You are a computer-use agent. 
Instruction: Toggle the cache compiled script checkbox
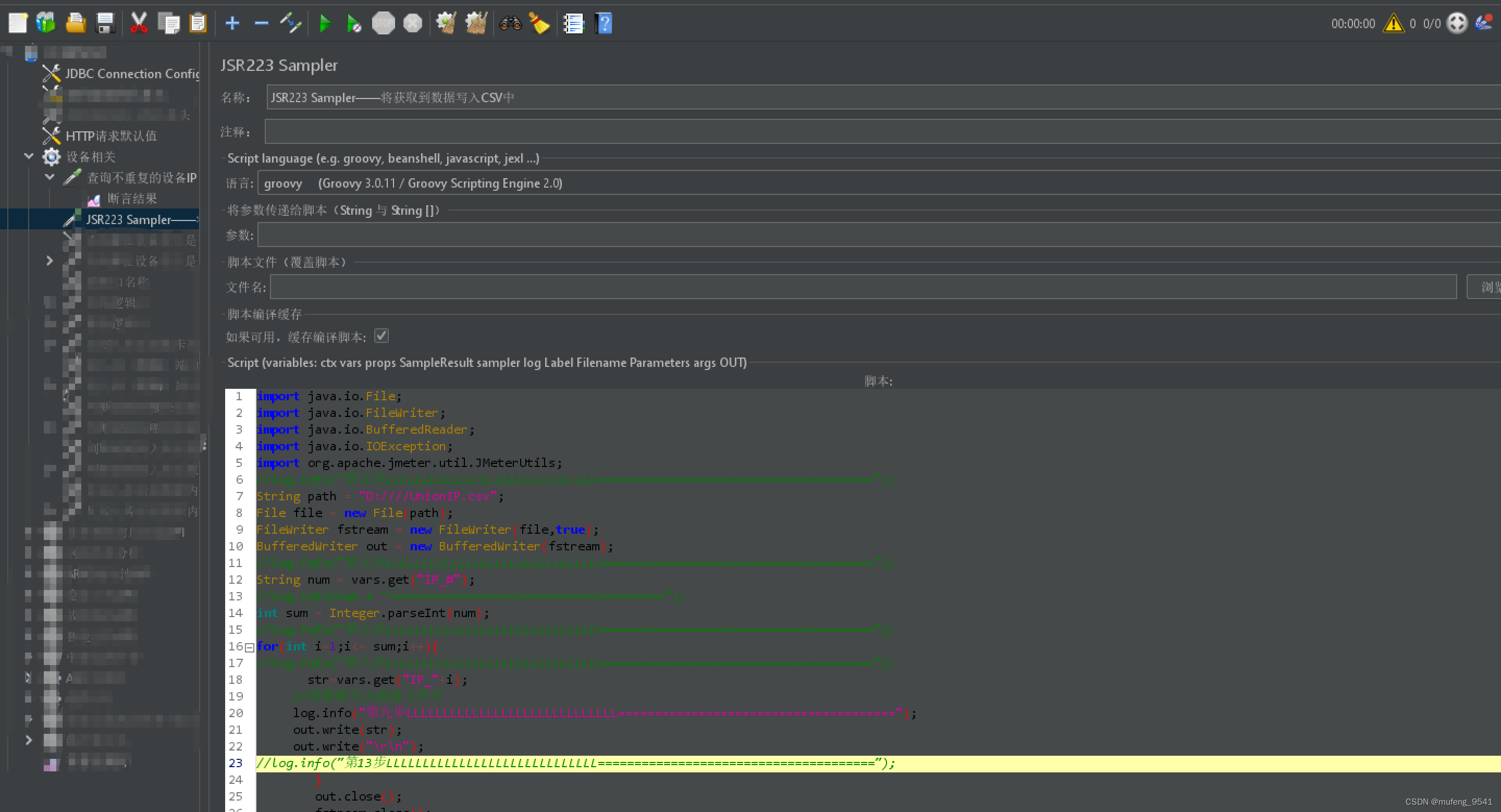(382, 336)
